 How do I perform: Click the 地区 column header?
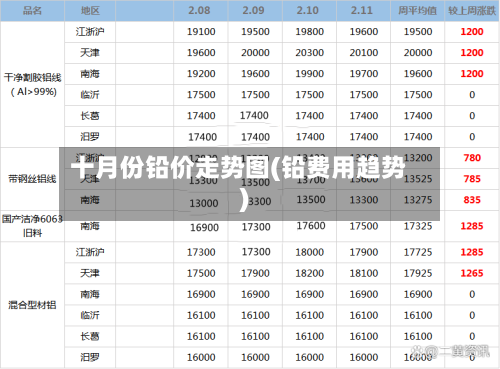90,11
